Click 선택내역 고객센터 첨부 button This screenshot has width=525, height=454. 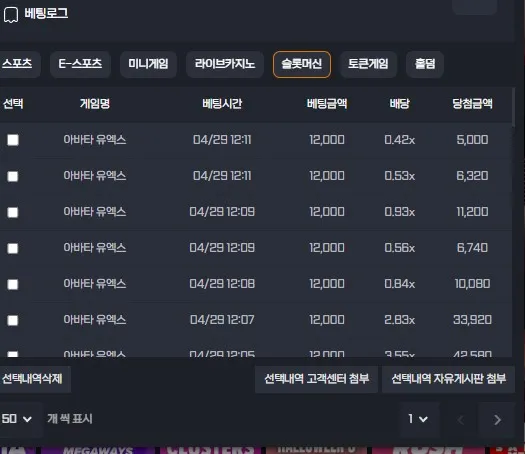pyautogui.click(x=316, y=379)
